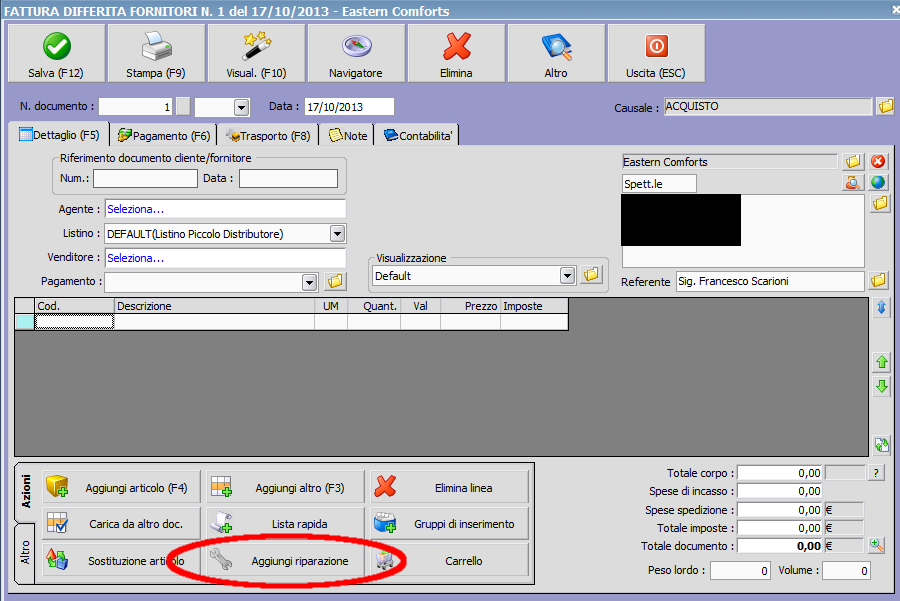Click the supplier search icon
The height and width of the screenshot is (601, 900).
[x=854, y=183]
